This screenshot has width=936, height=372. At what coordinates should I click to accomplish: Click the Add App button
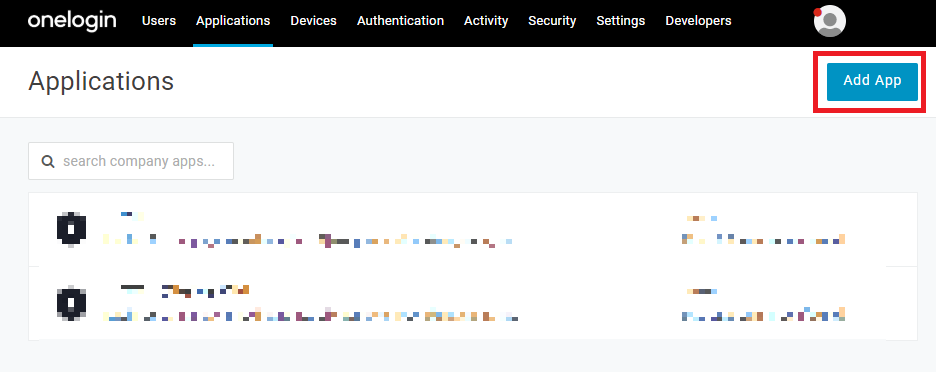(x=872, y=81)
